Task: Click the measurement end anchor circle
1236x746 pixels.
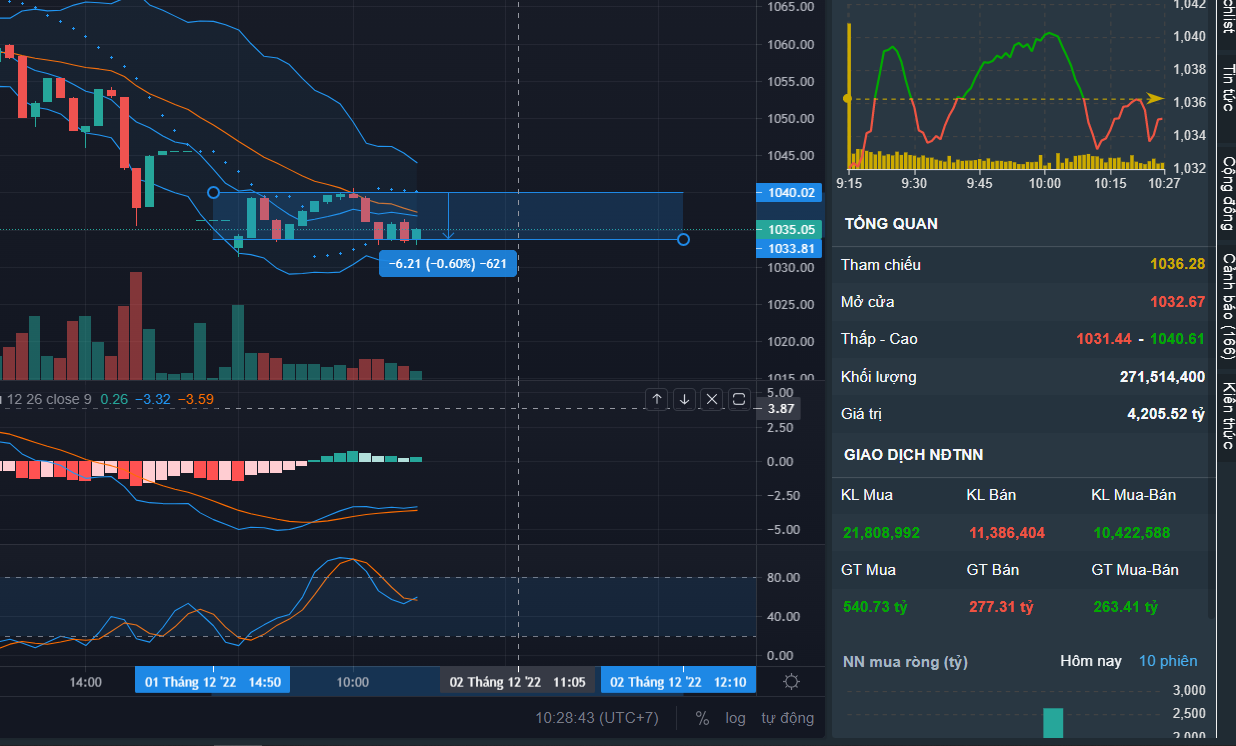Action: click(x=683, y=239)
